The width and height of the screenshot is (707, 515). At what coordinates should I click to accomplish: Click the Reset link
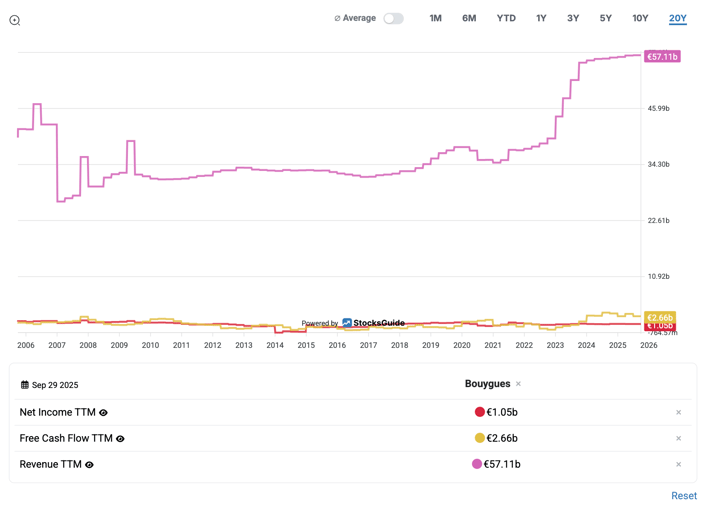(x=684, y=496)
